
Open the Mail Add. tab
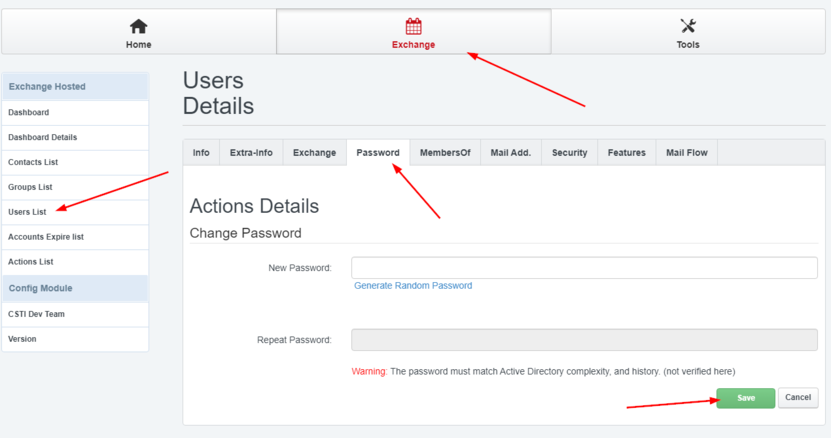[x=511, y=153]
